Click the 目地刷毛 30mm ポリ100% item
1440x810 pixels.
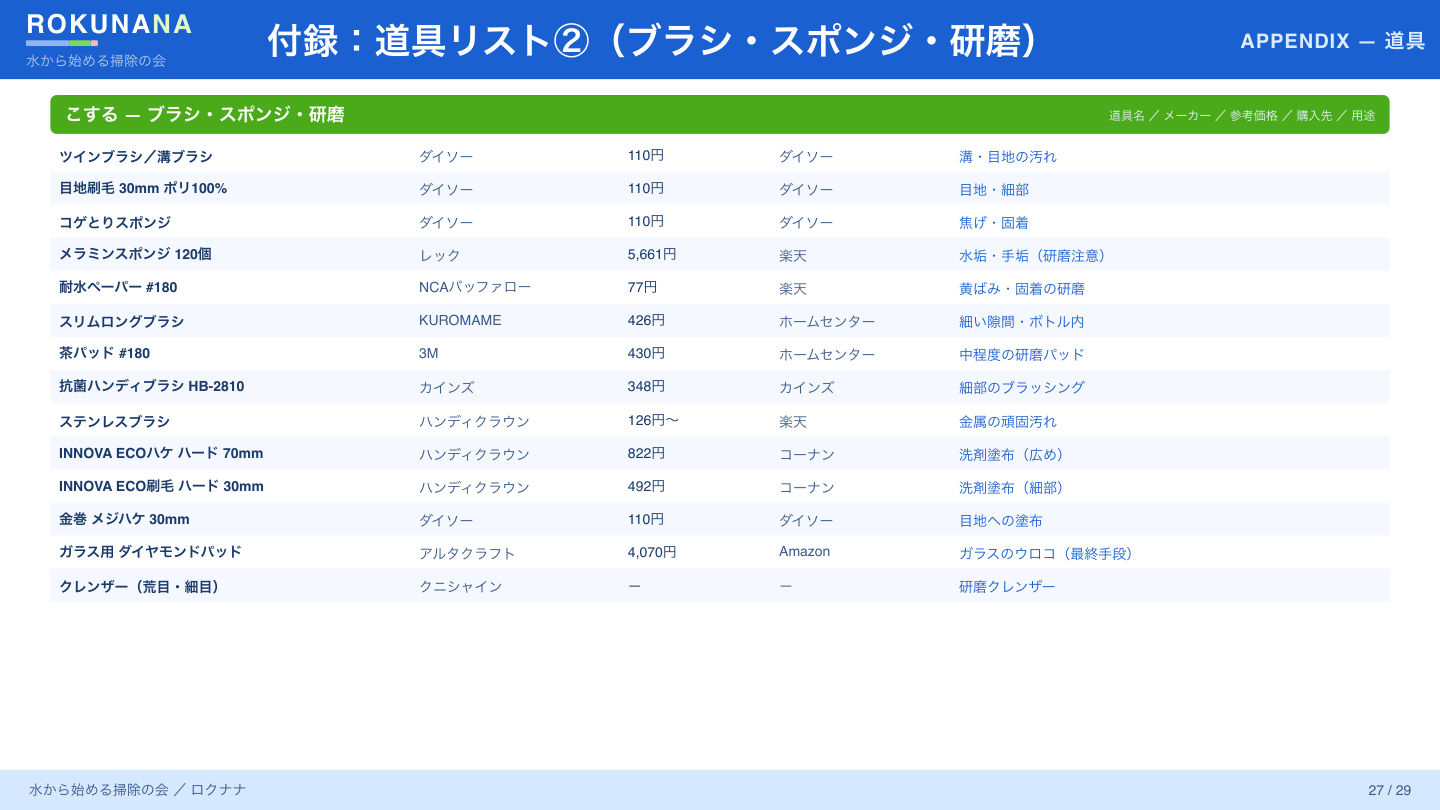click(143, 188)
